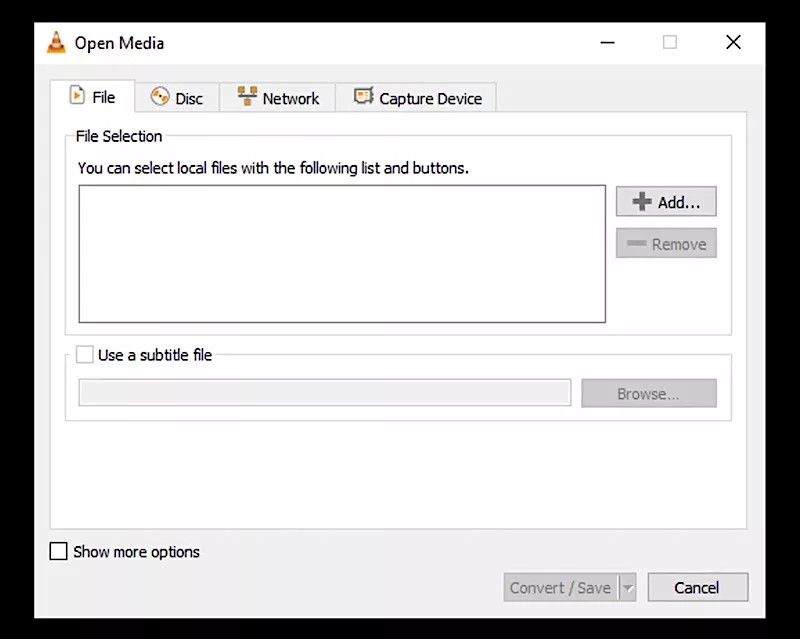Click the 'Open Media' title bar text

(x=119, y=43)
